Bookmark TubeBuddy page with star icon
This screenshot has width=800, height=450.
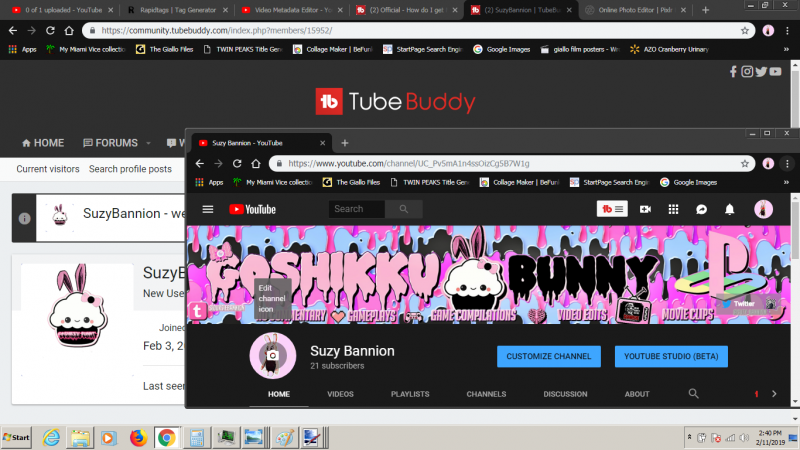(x=745, y=31)
